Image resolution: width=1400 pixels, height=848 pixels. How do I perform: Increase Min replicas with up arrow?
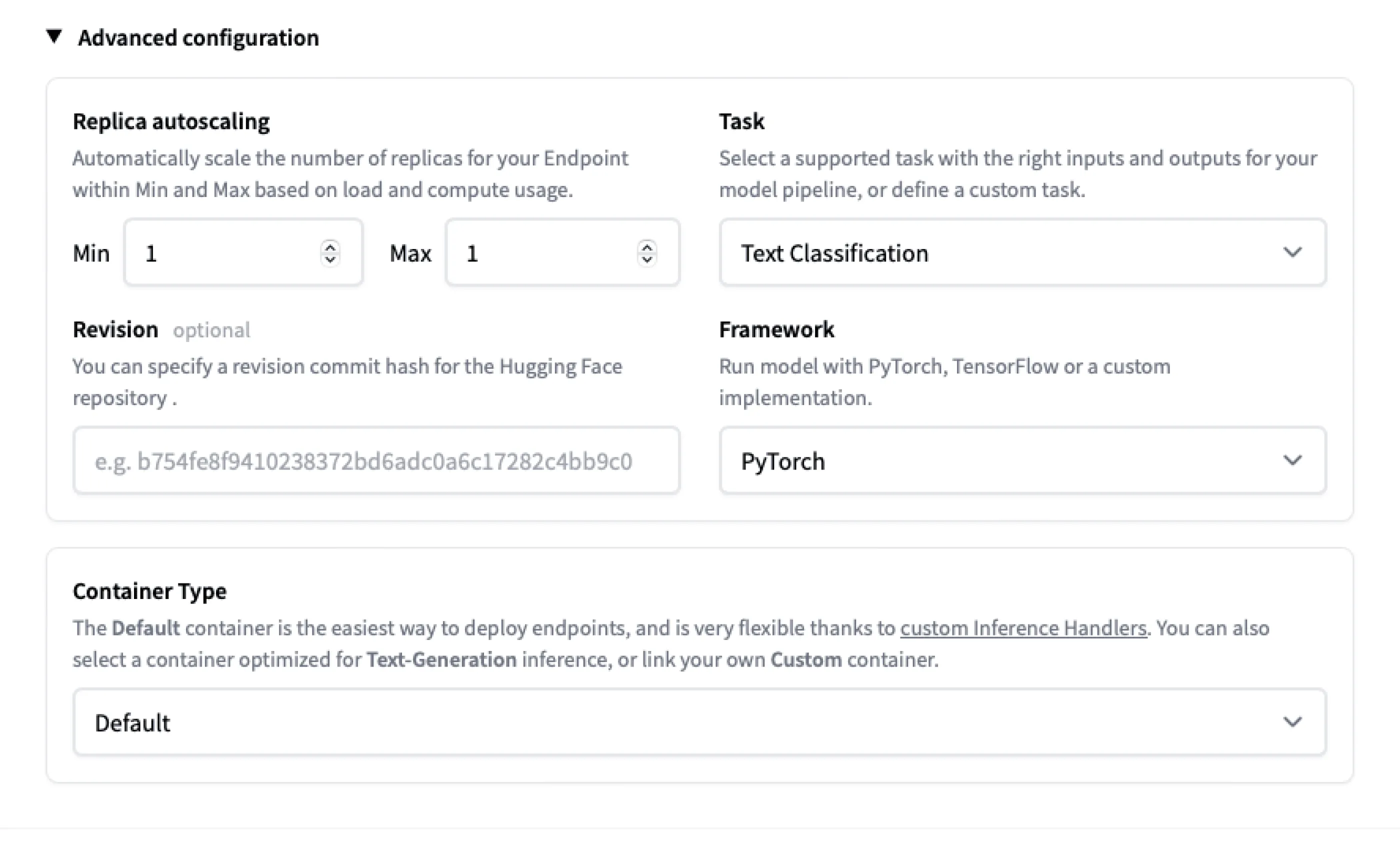(x=330, y=246)
